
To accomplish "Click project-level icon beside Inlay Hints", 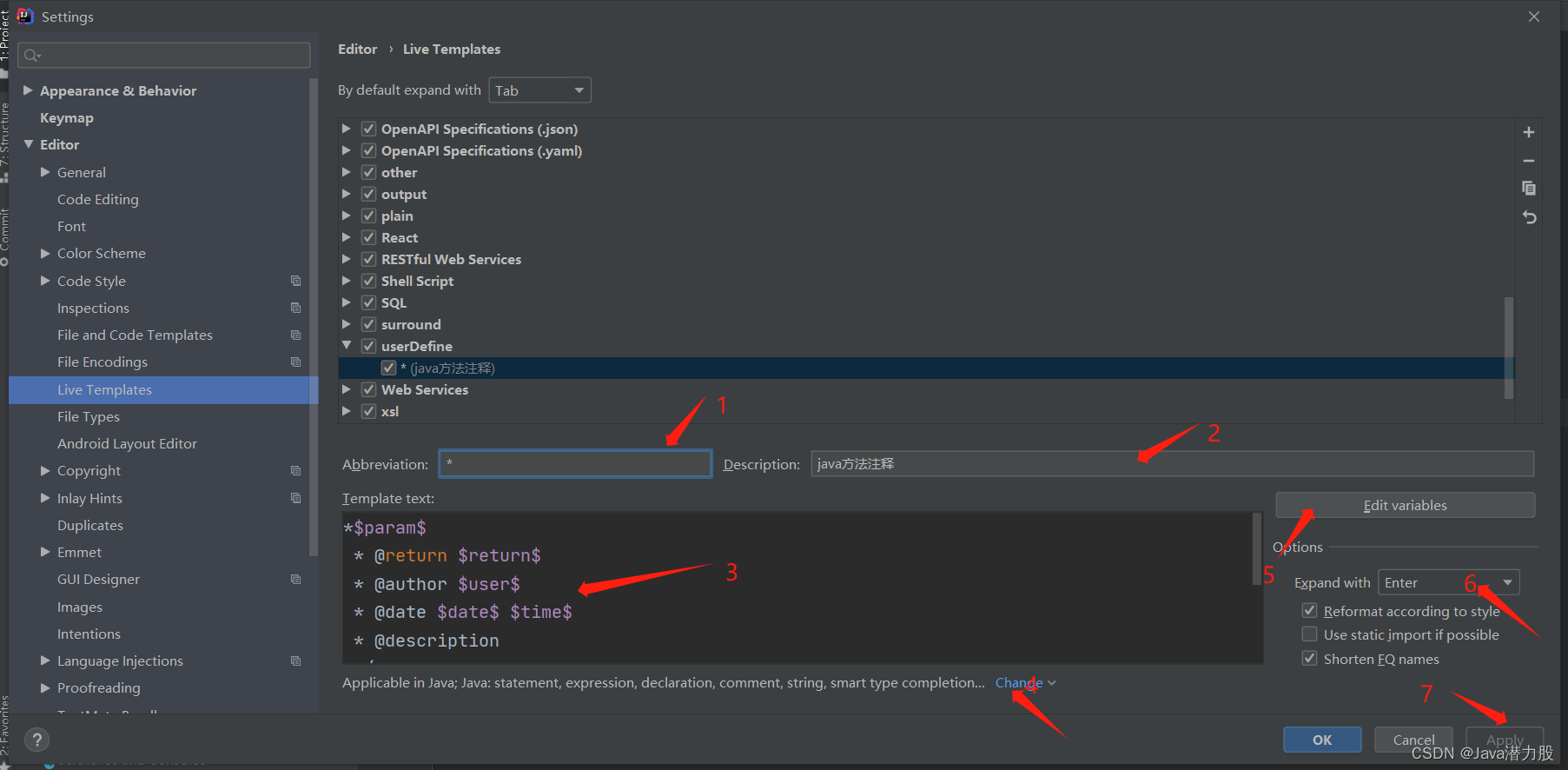I will [x=295, y=498].
